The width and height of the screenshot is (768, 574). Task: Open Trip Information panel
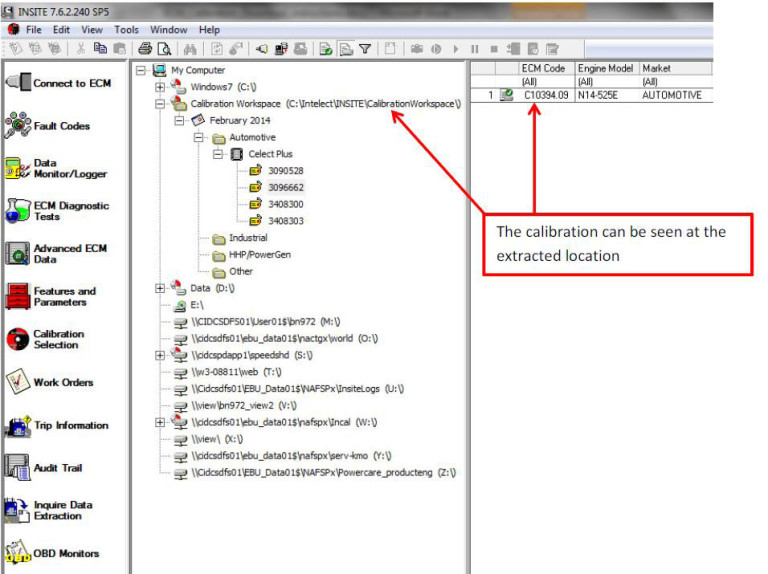[57, 425]
